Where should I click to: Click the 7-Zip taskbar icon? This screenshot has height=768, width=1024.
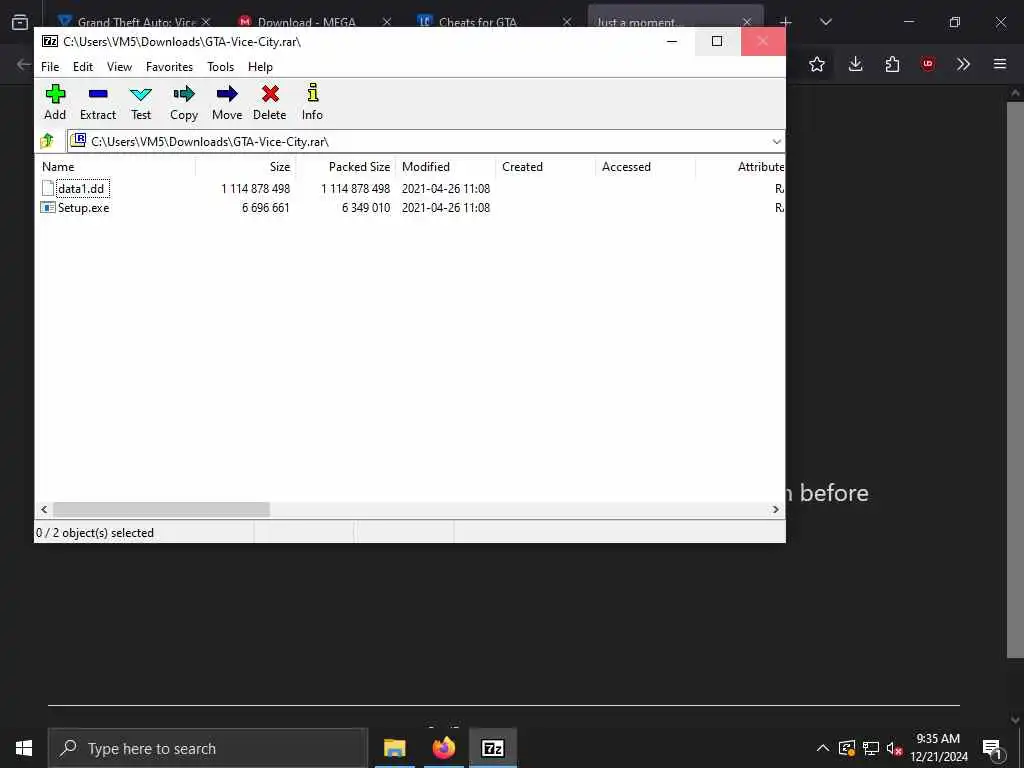(x=492, y=748)
